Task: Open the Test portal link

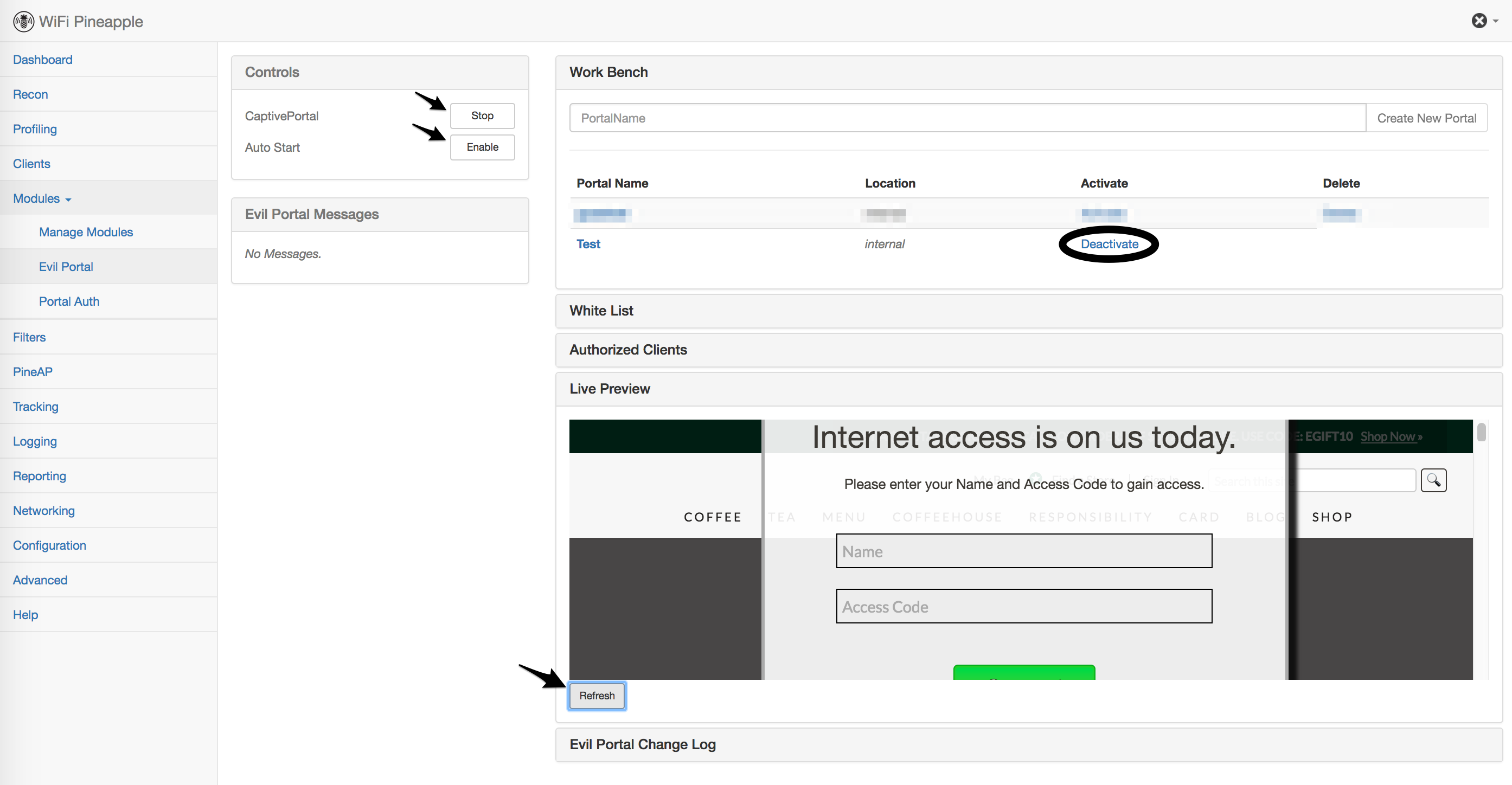Action: (x=588, y=243)
